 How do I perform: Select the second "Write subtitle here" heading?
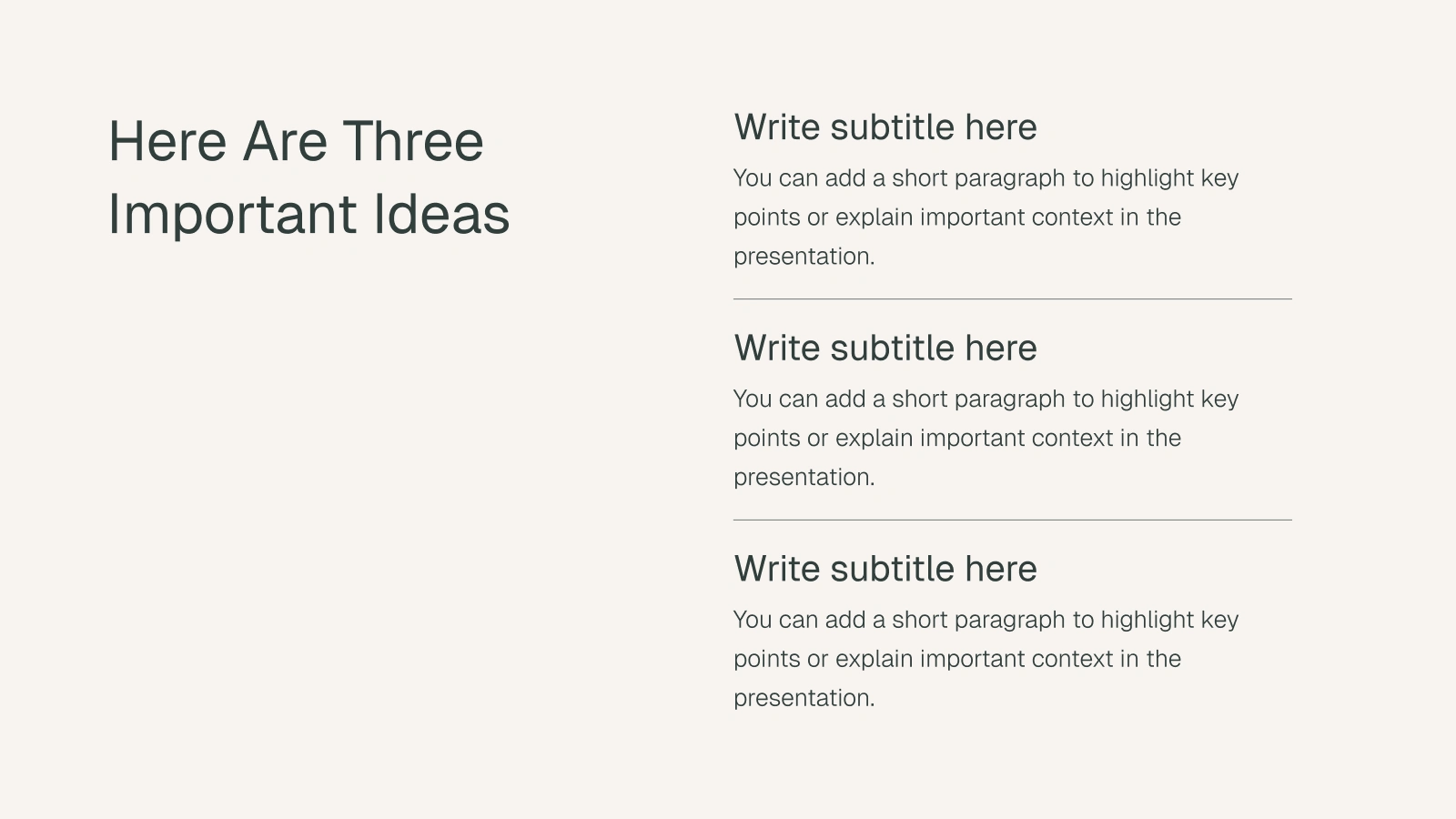[x=885, y=349]
